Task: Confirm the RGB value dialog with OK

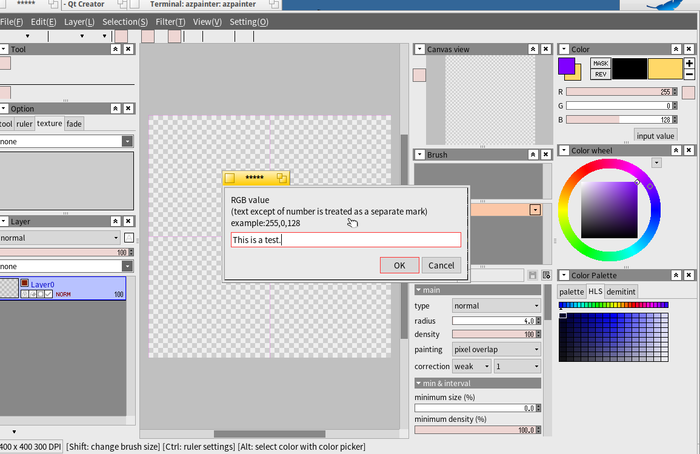Action: 399,265
